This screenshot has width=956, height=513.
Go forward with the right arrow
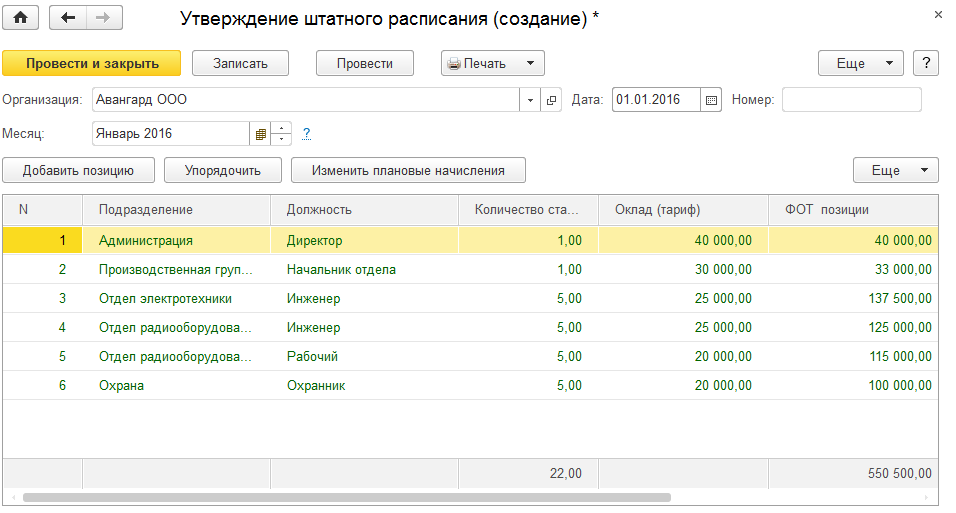click(x=103, y=18)
